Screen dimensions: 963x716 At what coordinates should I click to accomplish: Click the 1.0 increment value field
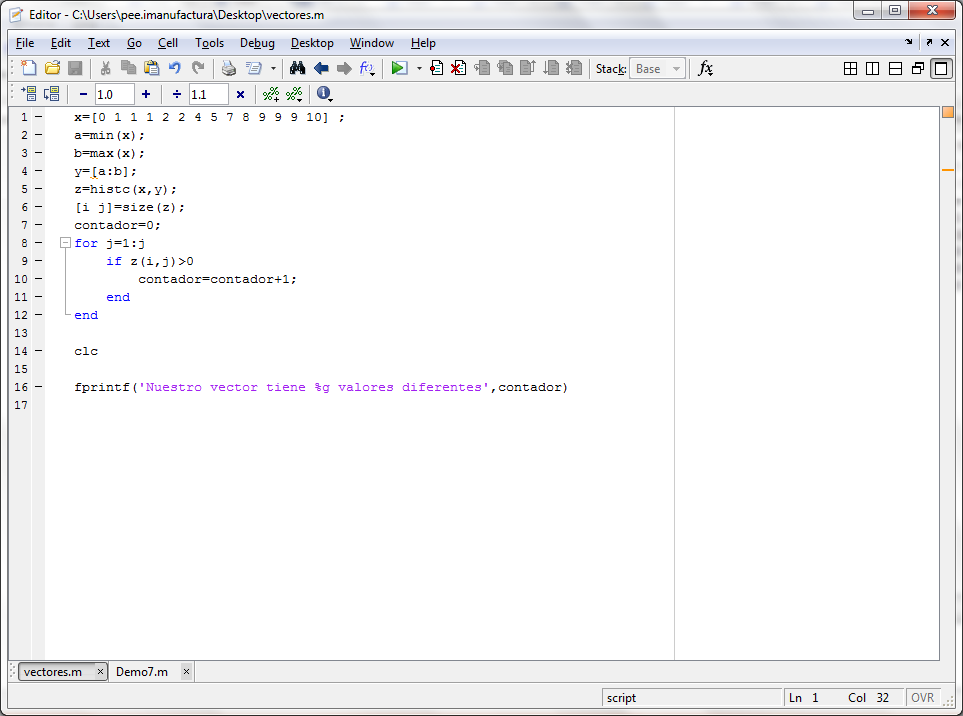click(114, 95)
